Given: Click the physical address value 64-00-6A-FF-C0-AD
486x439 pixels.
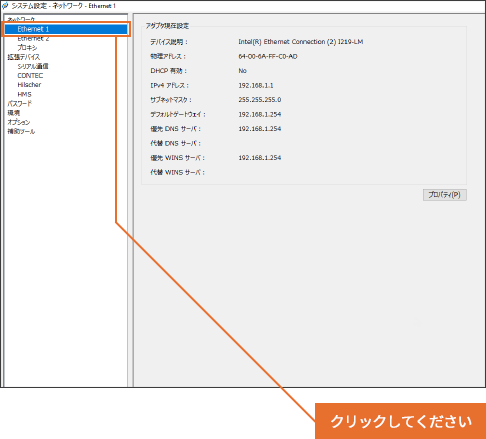Looking at the screenshot, I should coord(268,57).
